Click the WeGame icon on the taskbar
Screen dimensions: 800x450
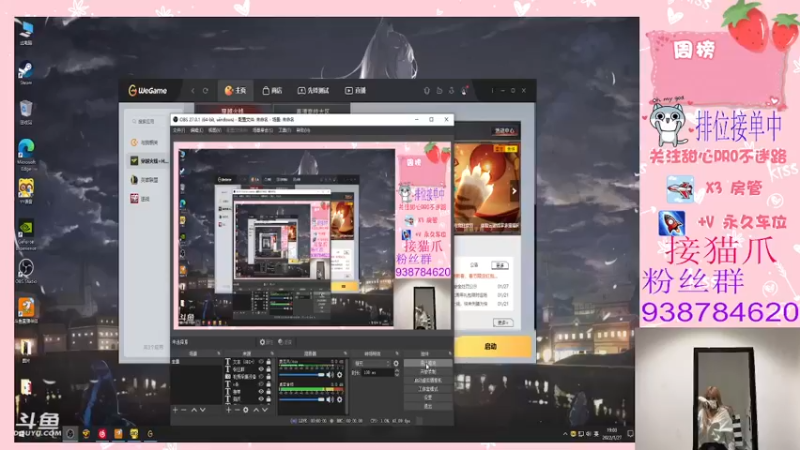(x=150, y=434)
